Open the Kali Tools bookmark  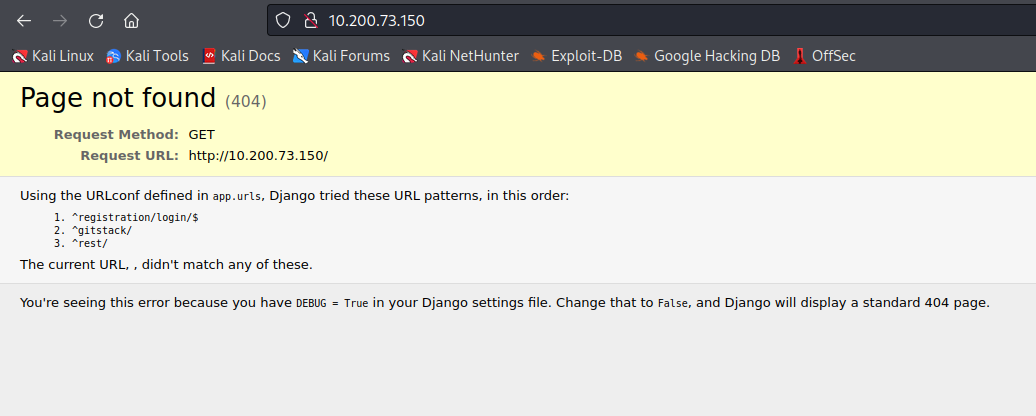(x=147, y=56)
